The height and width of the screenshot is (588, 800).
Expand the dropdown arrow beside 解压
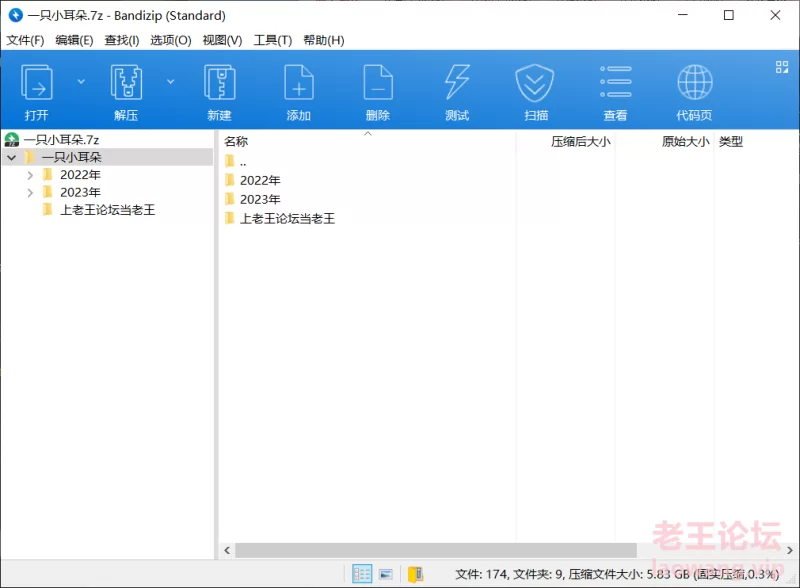171,82
